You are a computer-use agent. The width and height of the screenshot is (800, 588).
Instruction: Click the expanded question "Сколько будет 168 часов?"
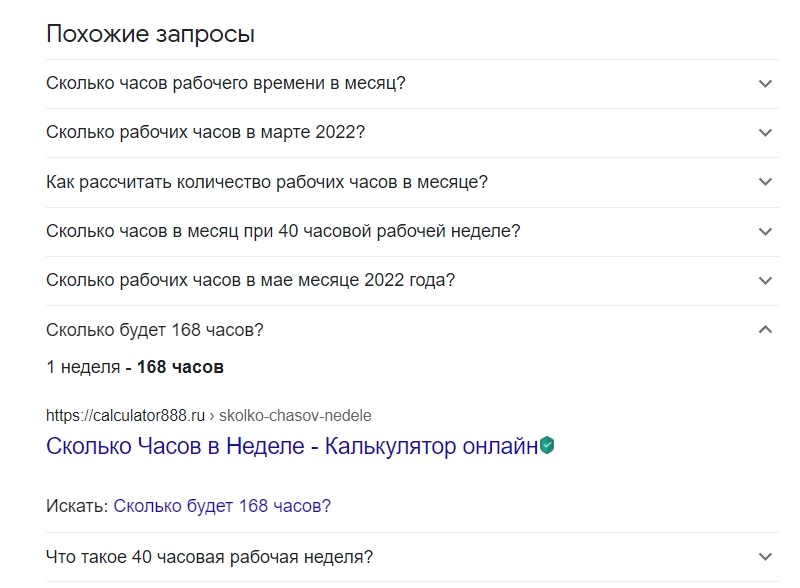[x=150, y=328]
